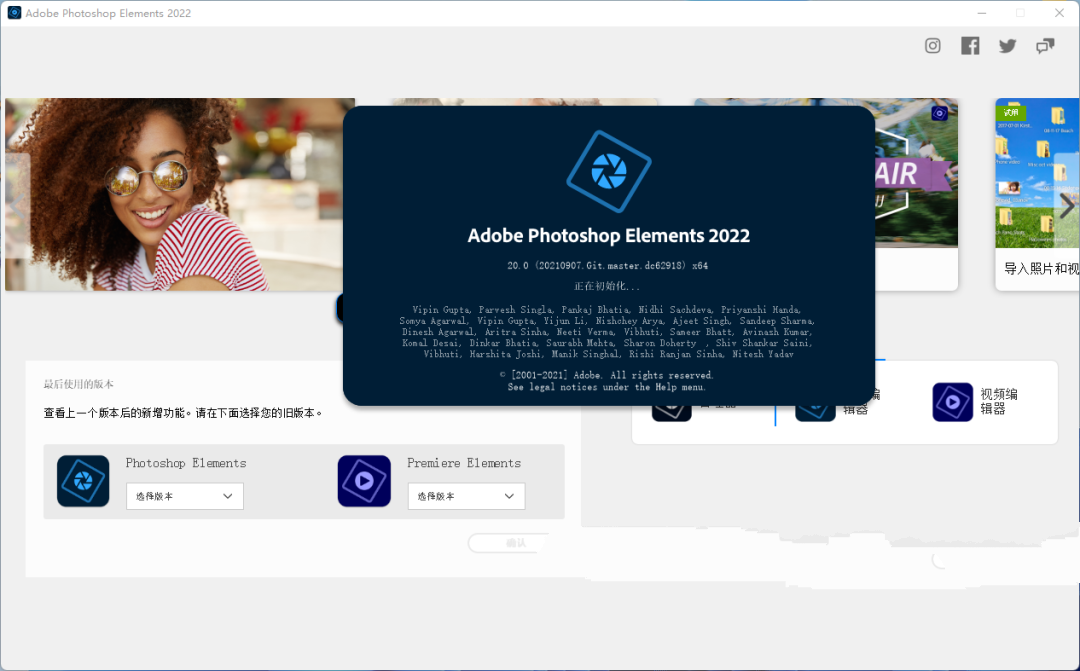Open the Facebook social icon
This screenshot has height=671, width=1080.
pos(970,45)
